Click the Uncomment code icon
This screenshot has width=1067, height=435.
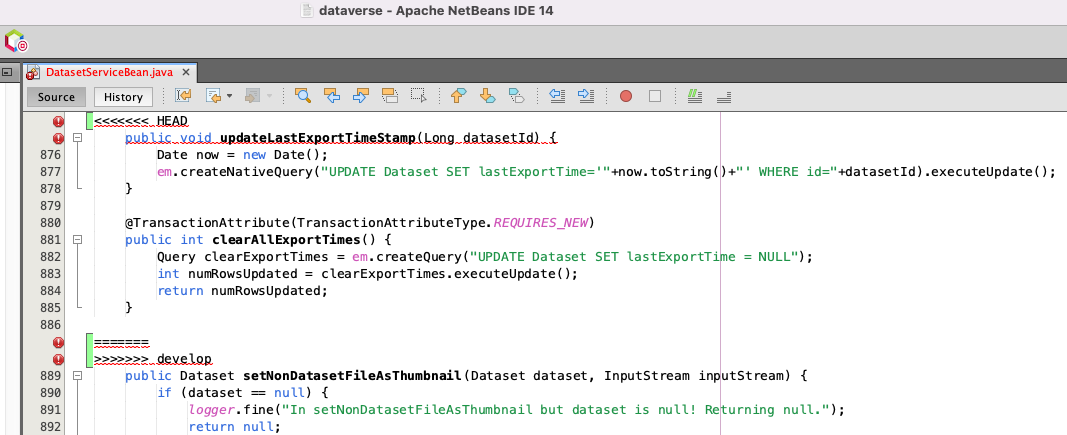724,96
